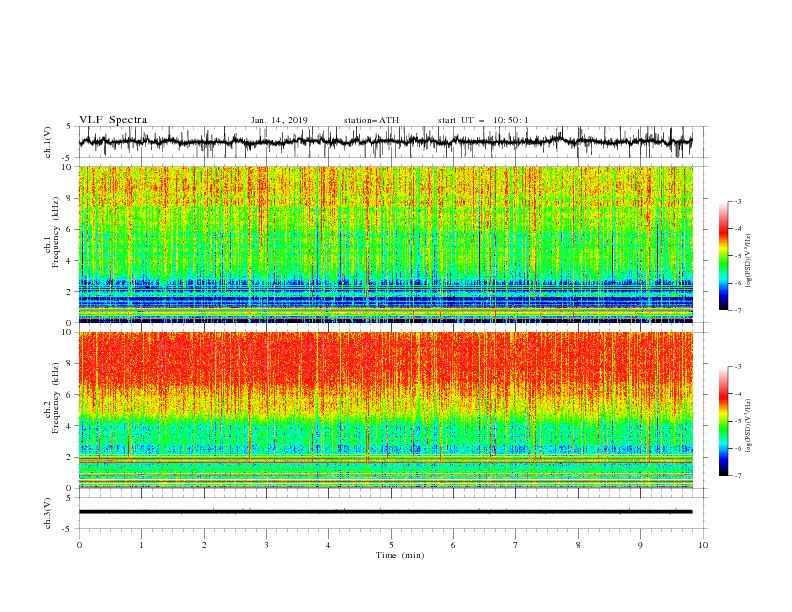Image resolution: width=792 pixels, height=612 pixels.
Task: Click the log(PSD) label beside ch.1 color bar
Action: [749, 261]
